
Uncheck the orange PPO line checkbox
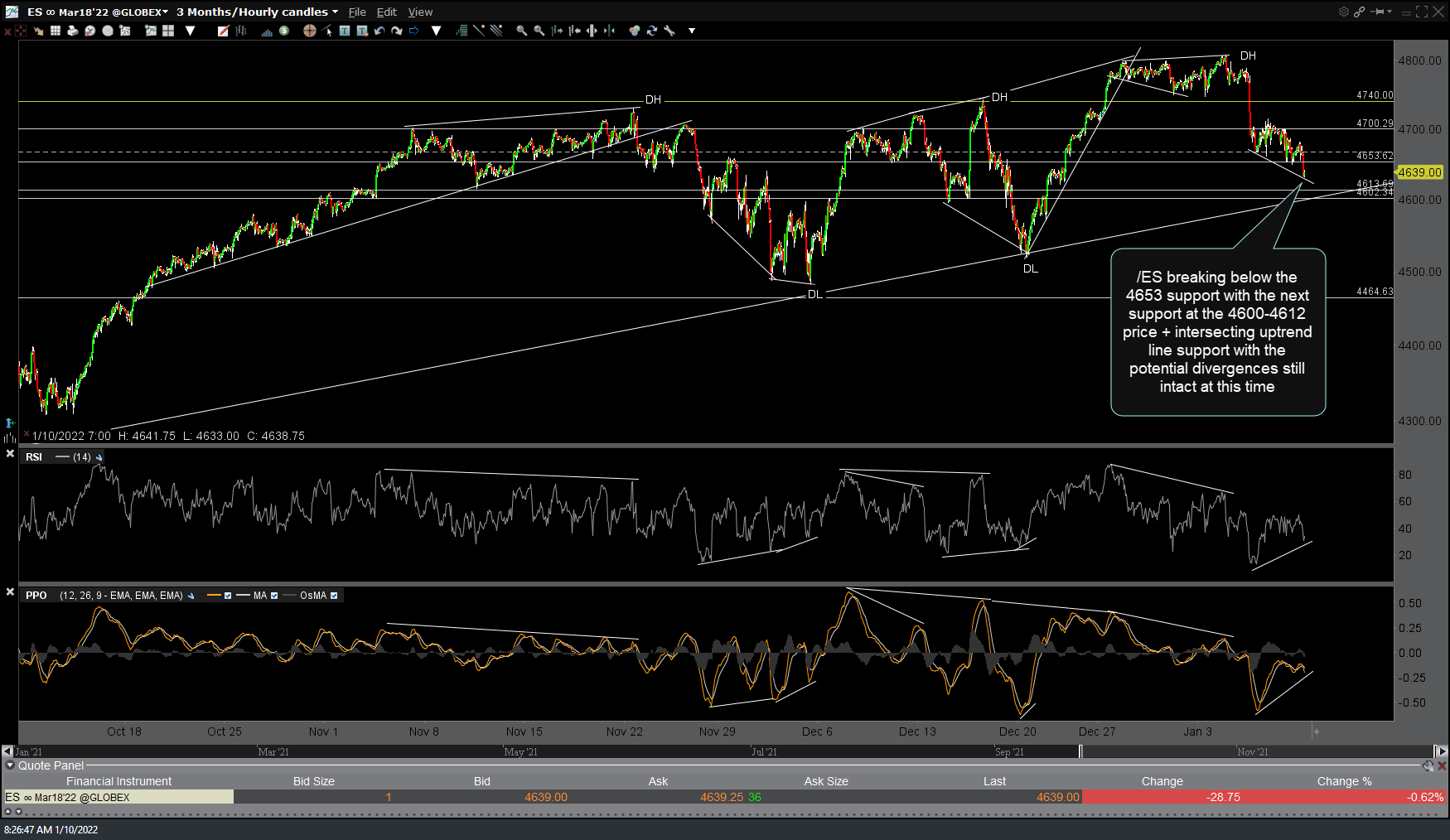(228, 596)
